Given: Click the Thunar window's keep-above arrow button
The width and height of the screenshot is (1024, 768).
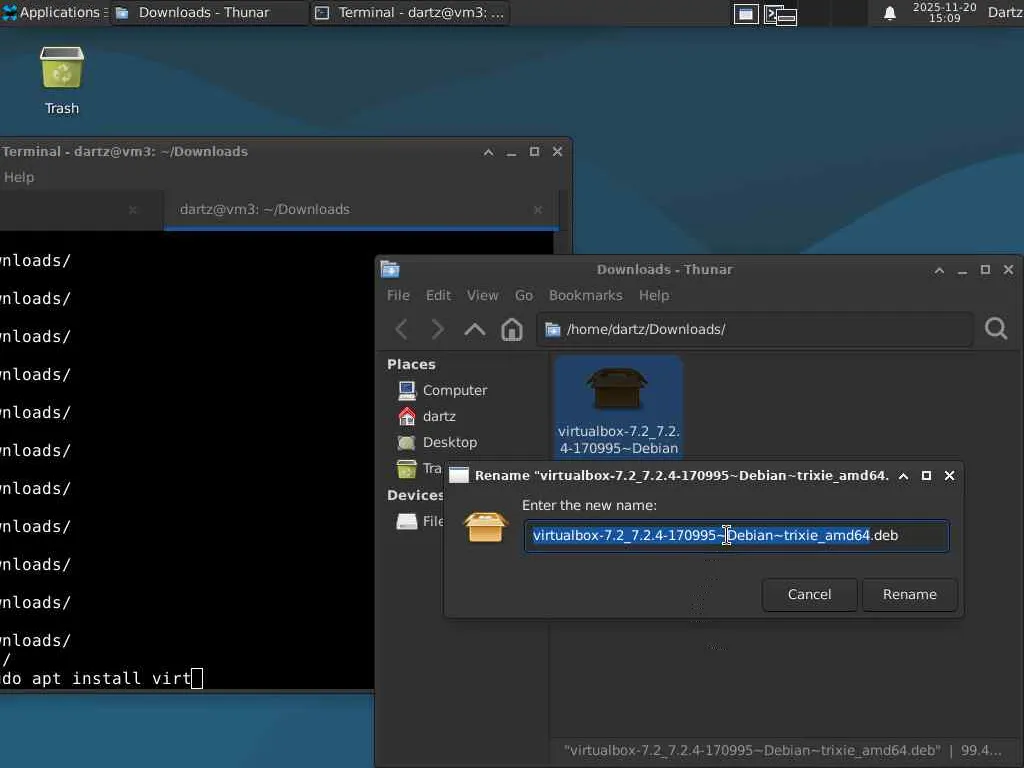Looking at the screenshot, I should tap(939, 270).
